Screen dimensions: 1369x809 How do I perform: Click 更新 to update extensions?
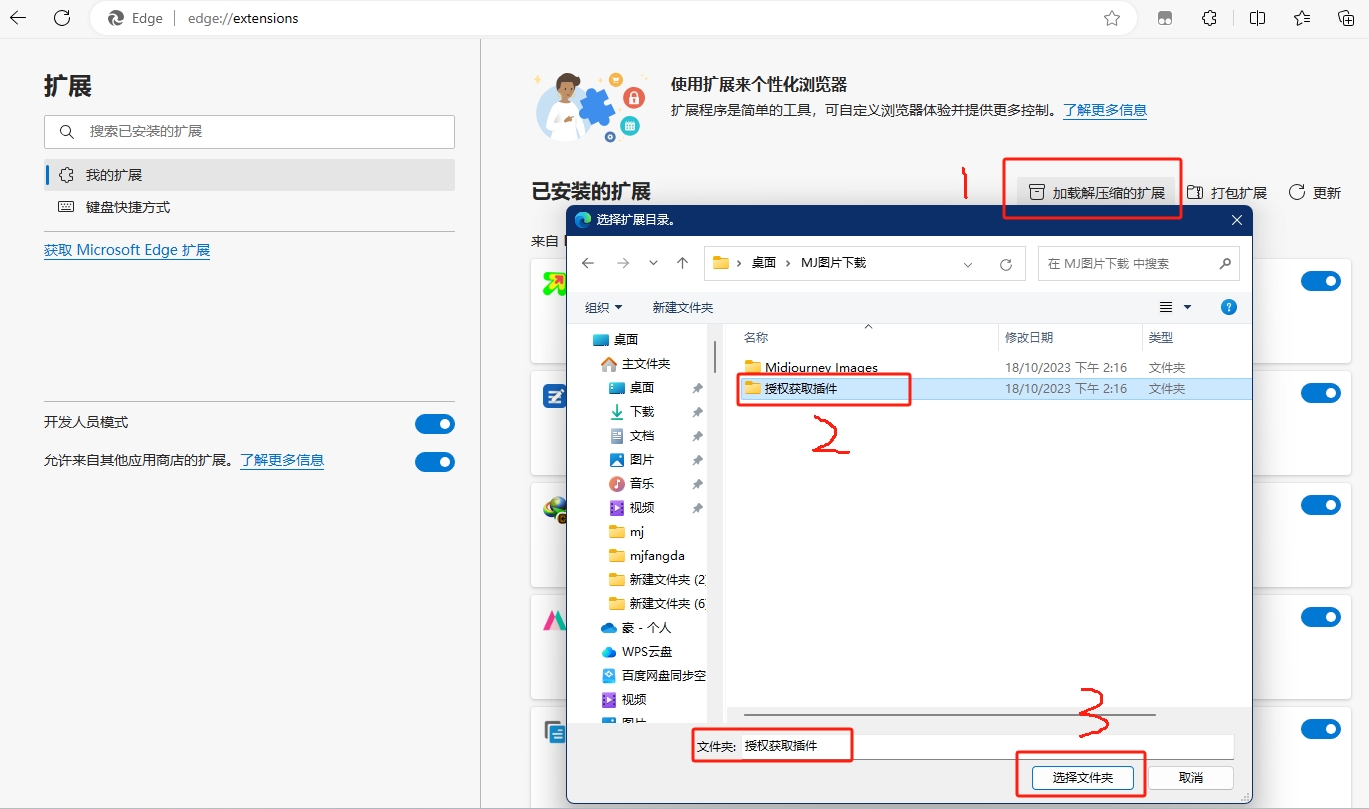pos(1315,193)
